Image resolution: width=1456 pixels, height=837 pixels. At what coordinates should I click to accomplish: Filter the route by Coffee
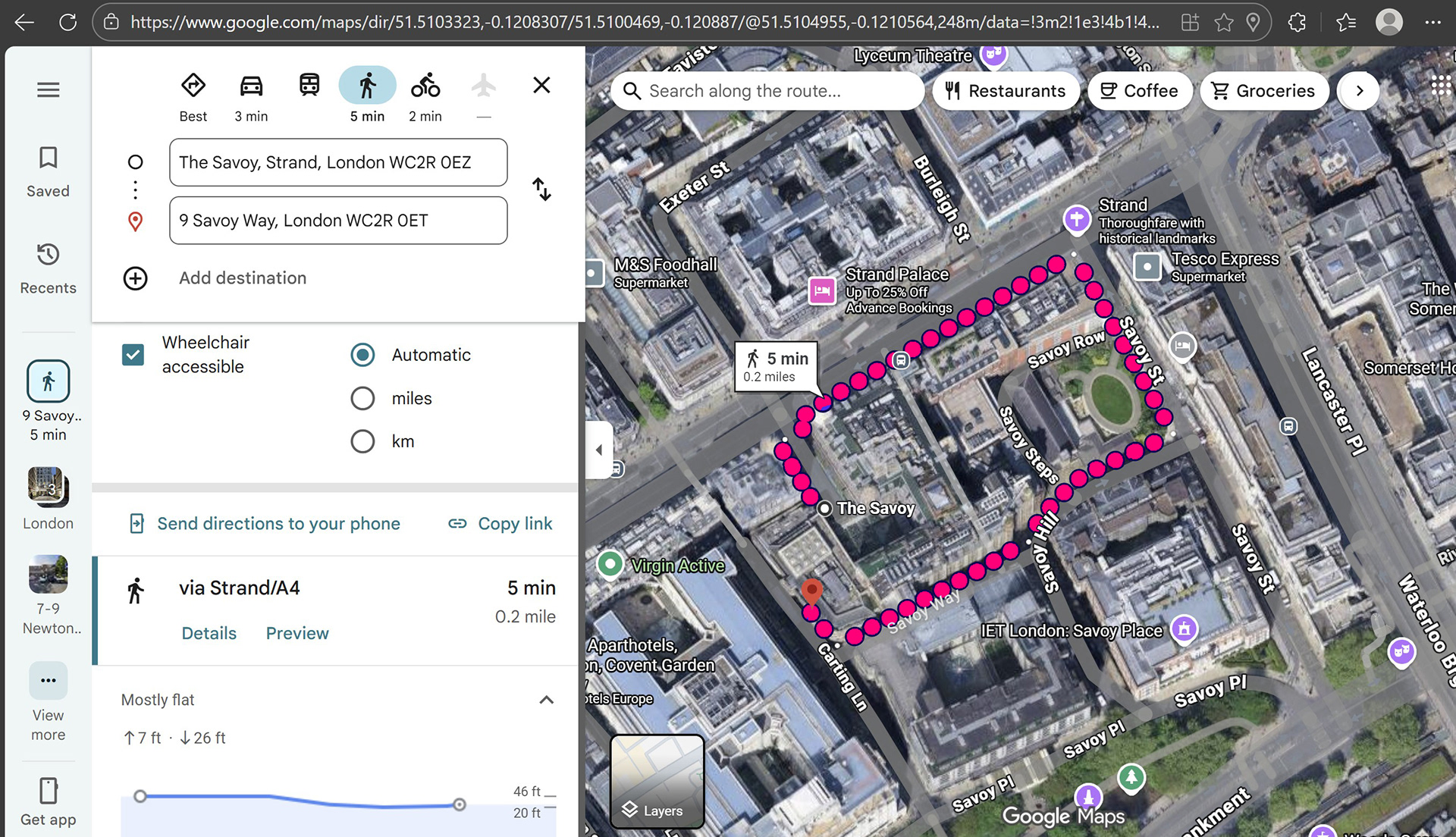1139,91
